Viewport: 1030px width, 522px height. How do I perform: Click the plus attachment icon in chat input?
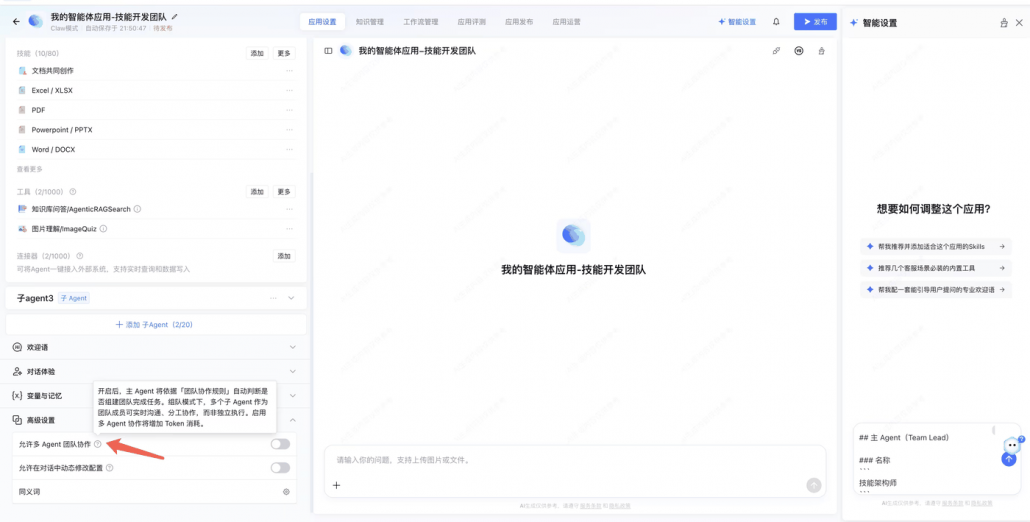pyautogui.click(x=336, y=485)
